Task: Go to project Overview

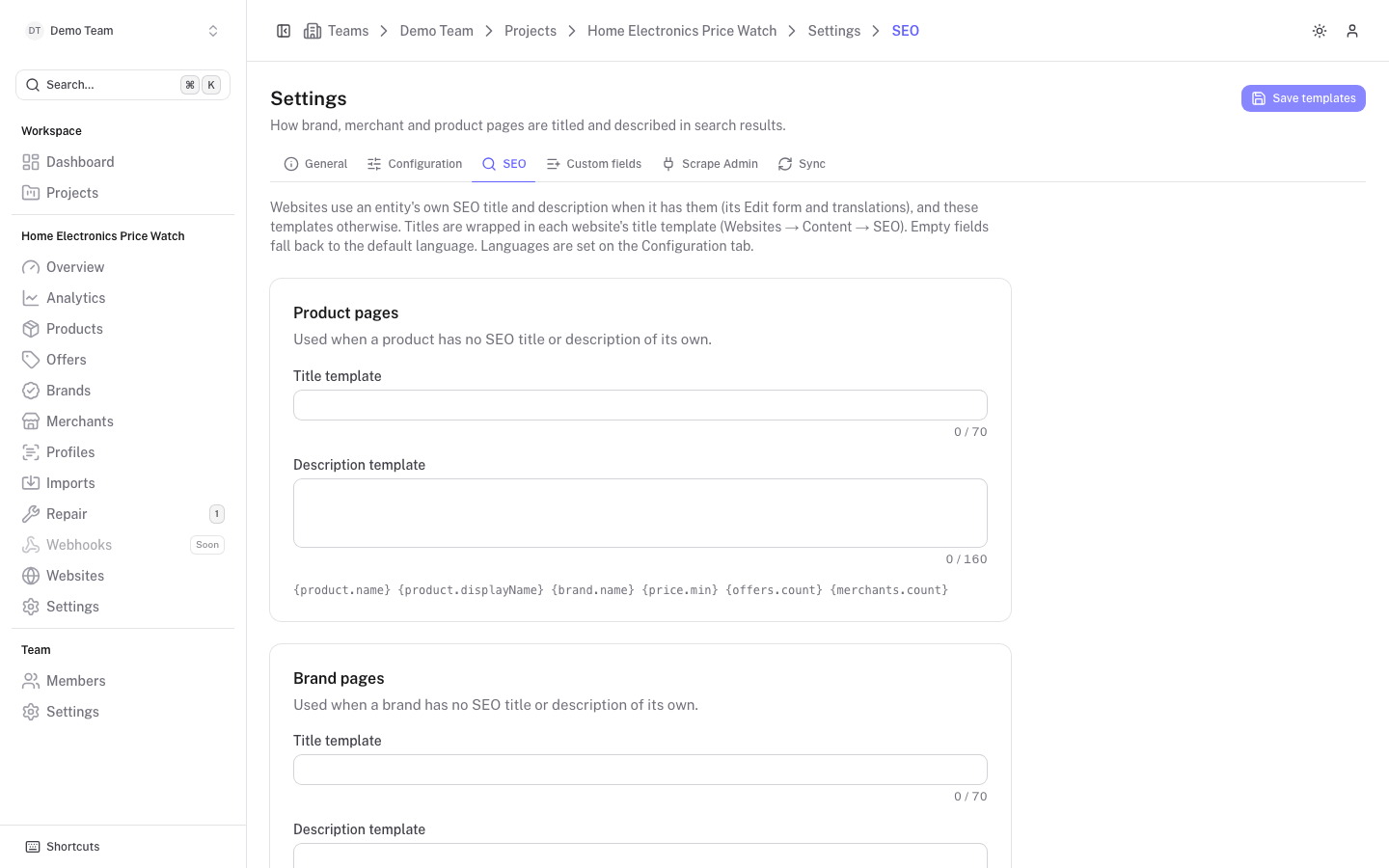Action: (123, 267)
